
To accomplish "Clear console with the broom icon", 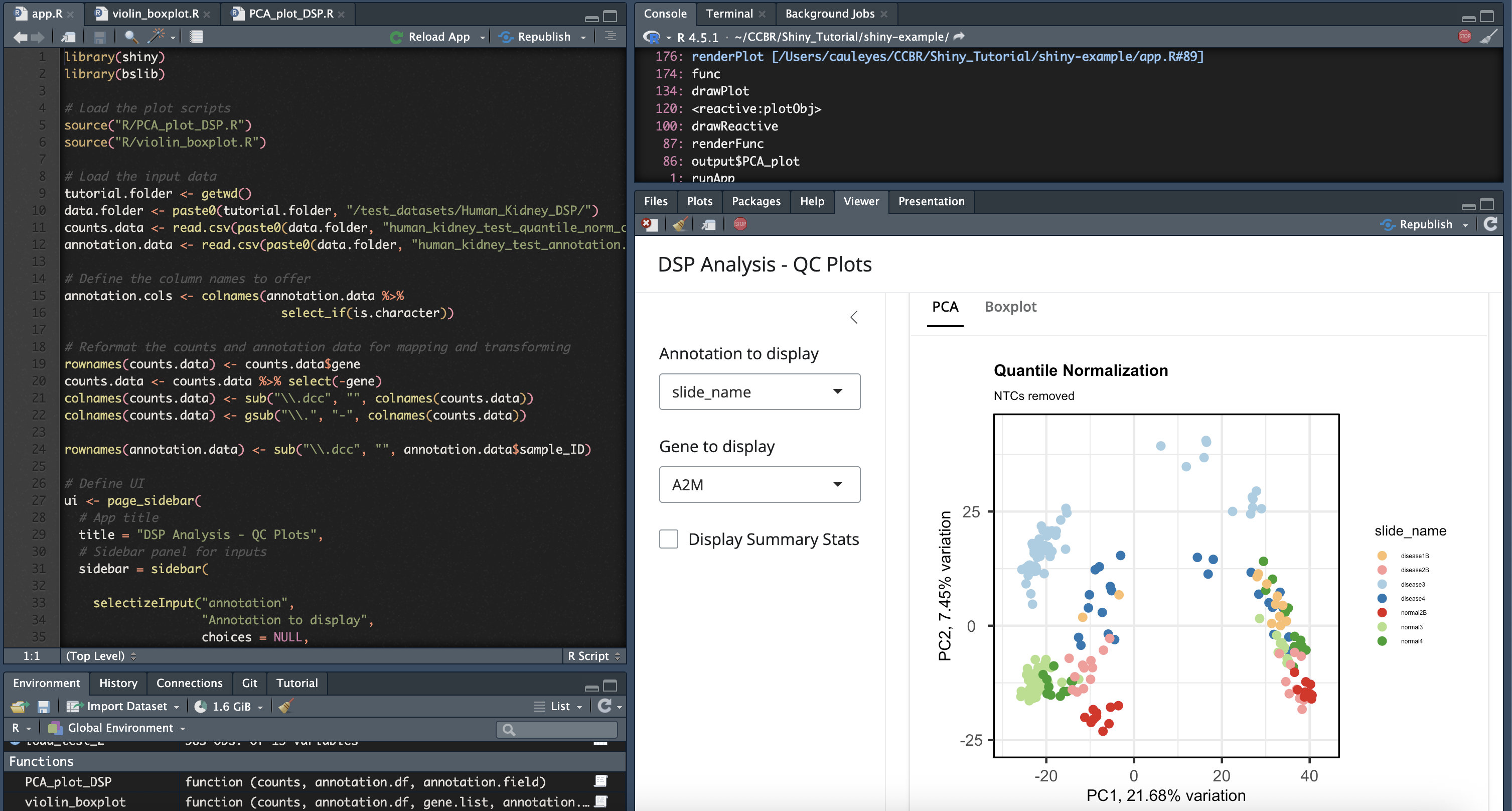I will tap(1488, 37).
